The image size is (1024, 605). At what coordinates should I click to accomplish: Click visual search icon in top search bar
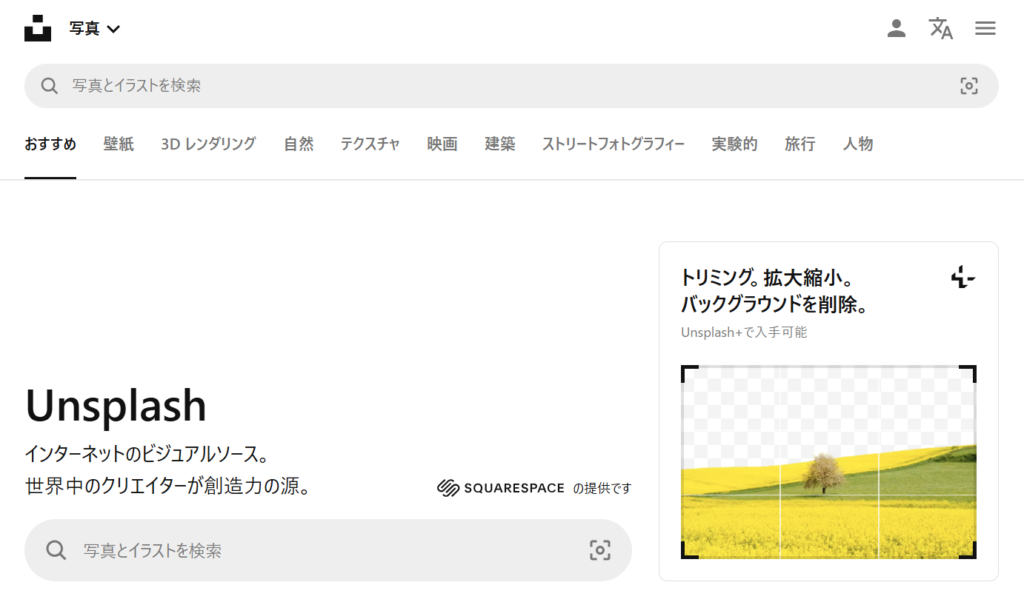[968, 86]
